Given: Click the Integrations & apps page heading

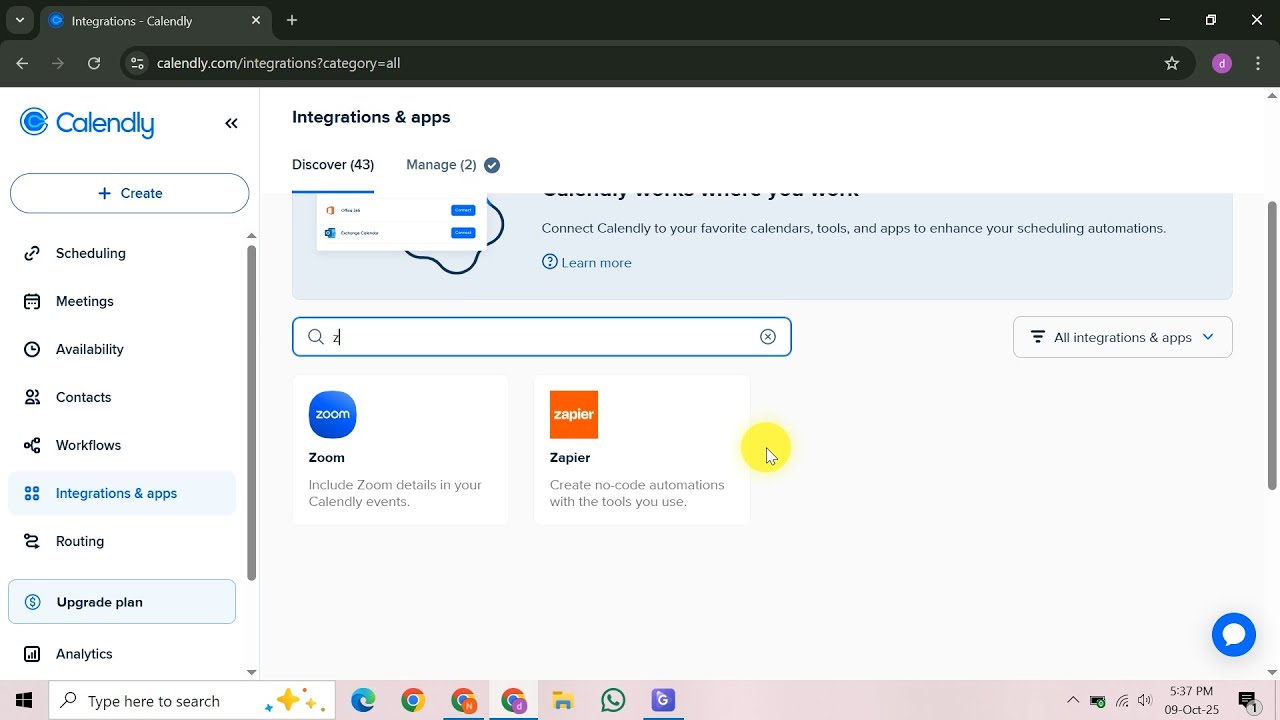Looking at the screenshot, I should point(371,117).
